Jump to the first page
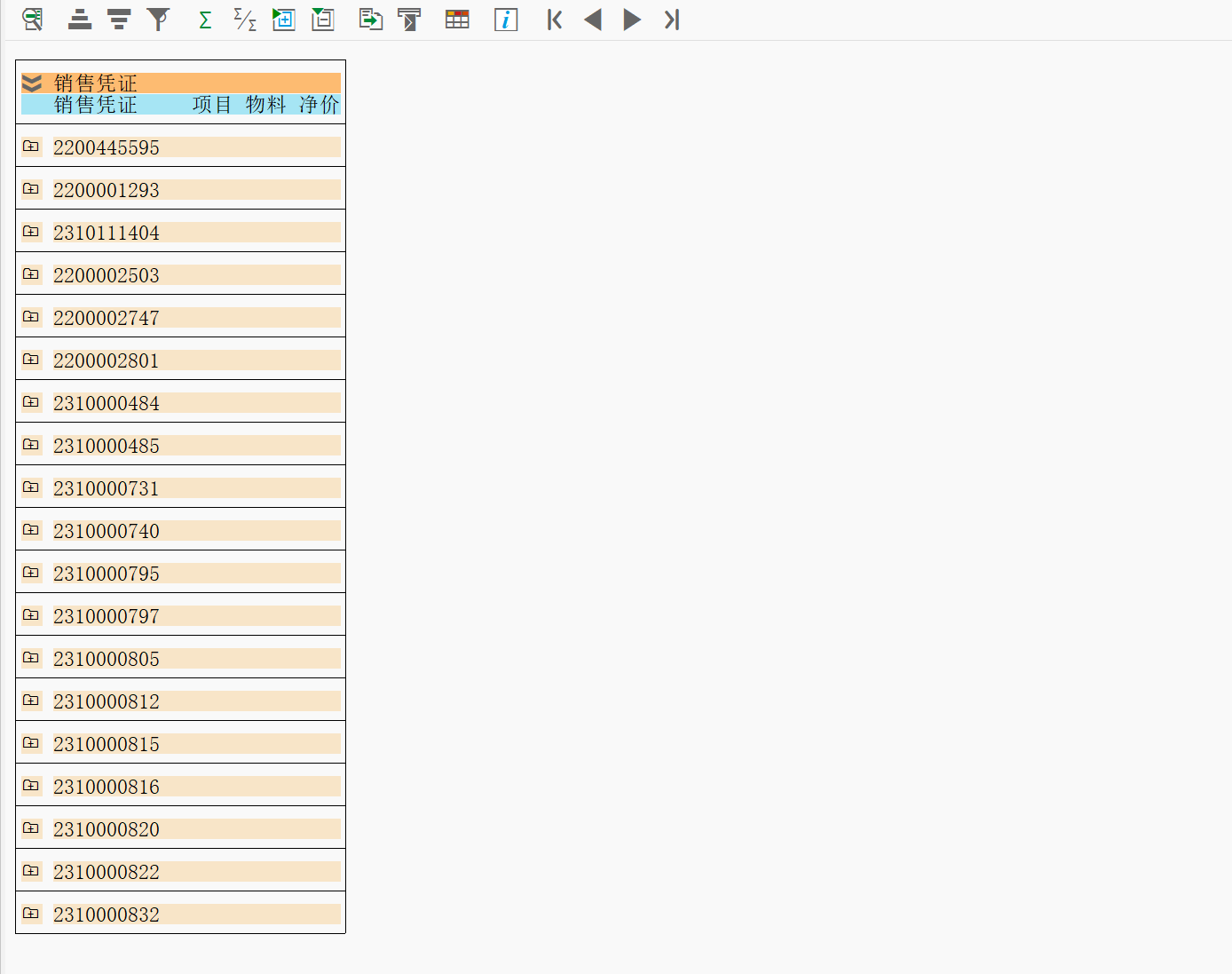This screenshot has width=1232, height=974. (554, 19)
